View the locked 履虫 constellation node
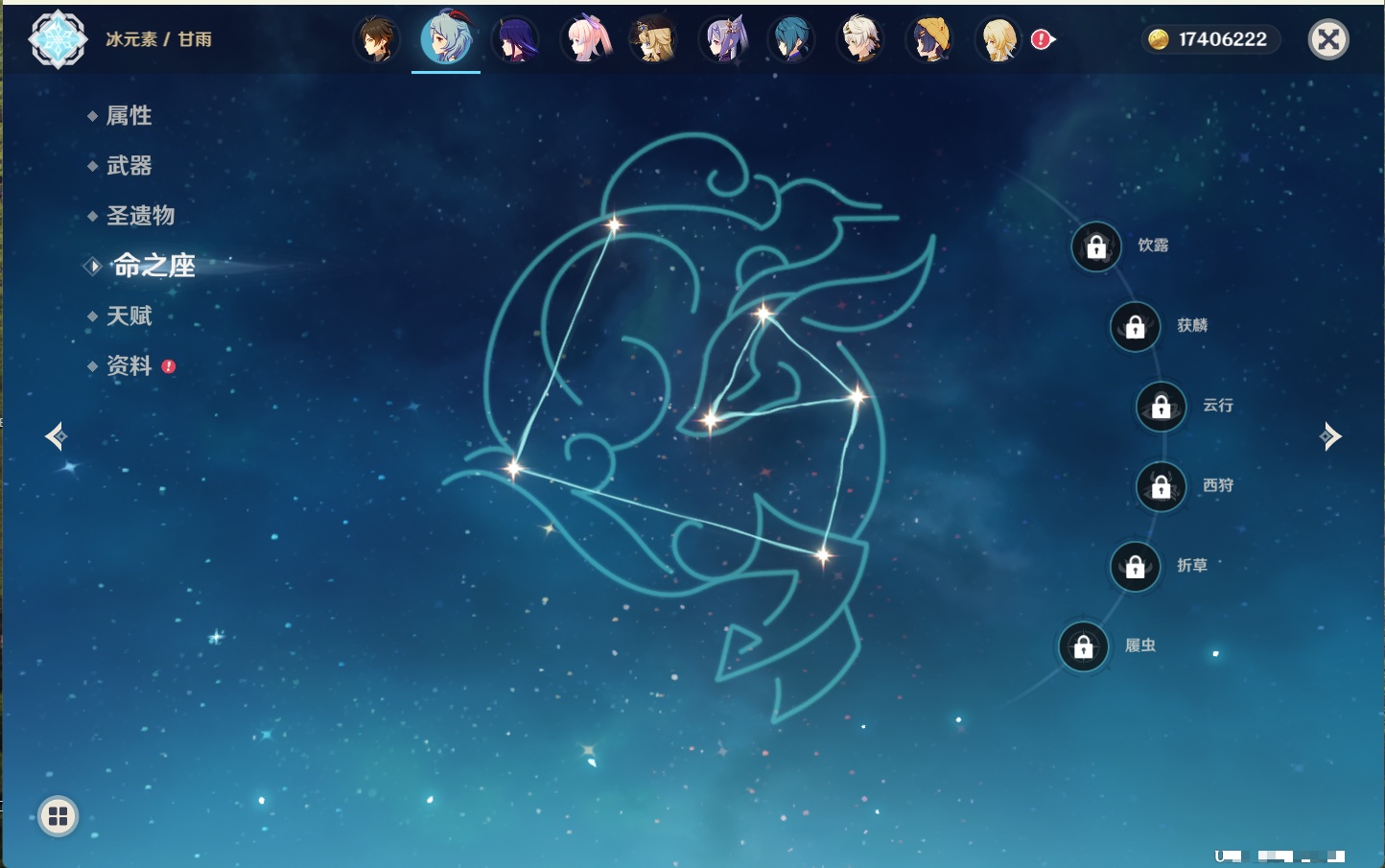The width and height of the screenshot is (1385, 868). (1083, 647)
